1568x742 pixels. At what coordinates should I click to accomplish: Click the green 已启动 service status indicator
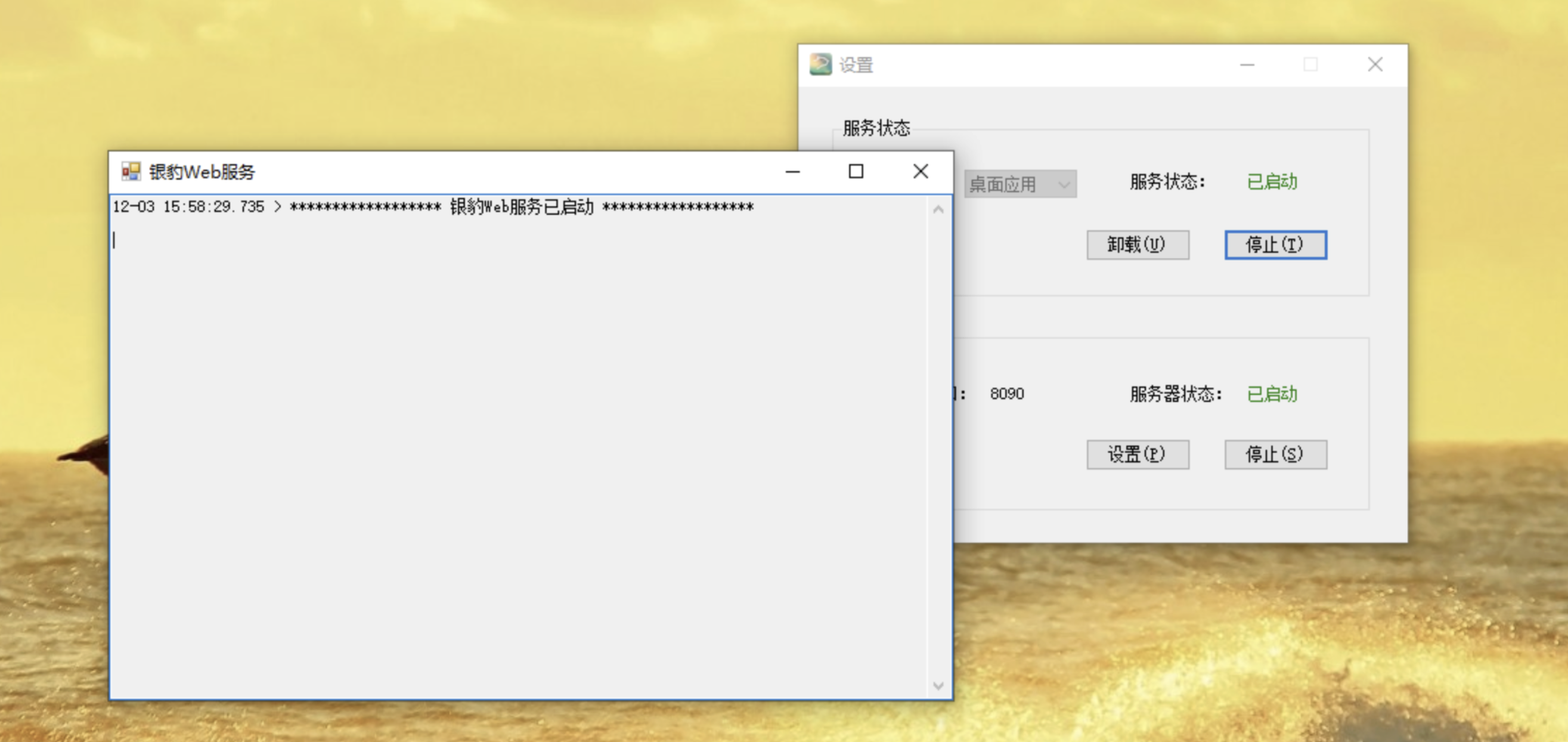click(1271, 181)
